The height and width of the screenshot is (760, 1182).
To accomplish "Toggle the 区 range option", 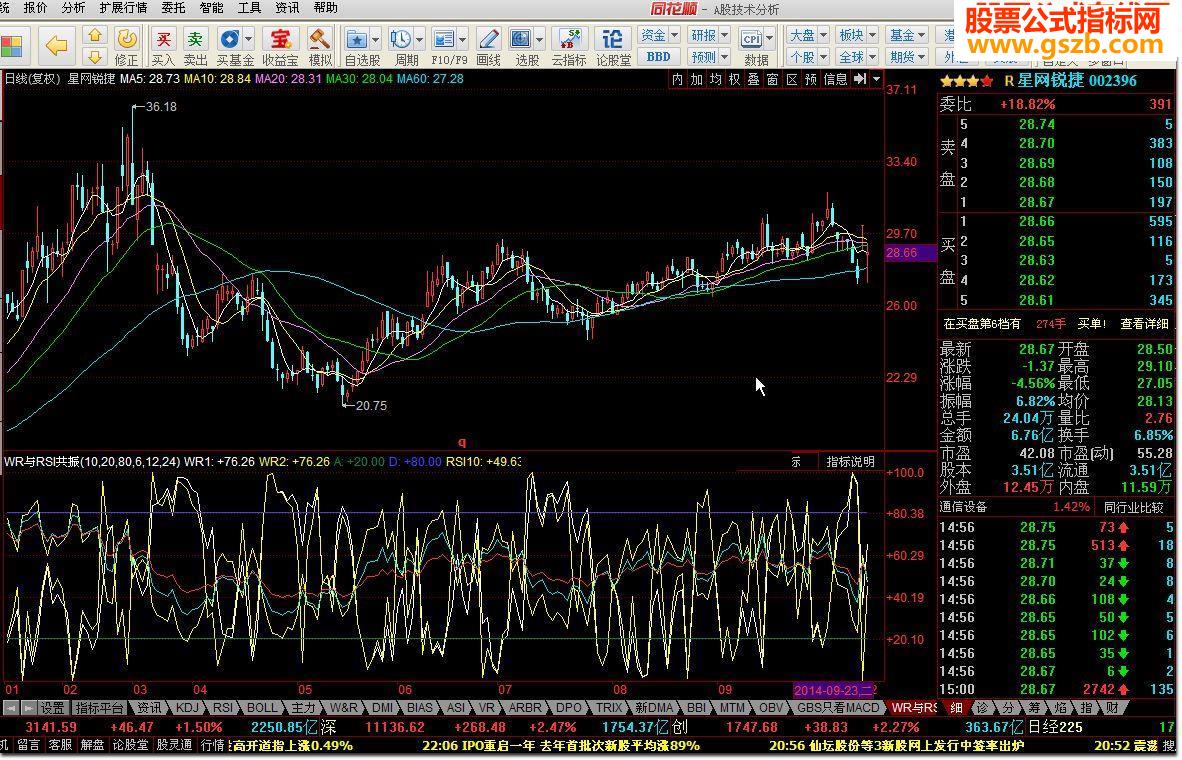I will [792, 79].
